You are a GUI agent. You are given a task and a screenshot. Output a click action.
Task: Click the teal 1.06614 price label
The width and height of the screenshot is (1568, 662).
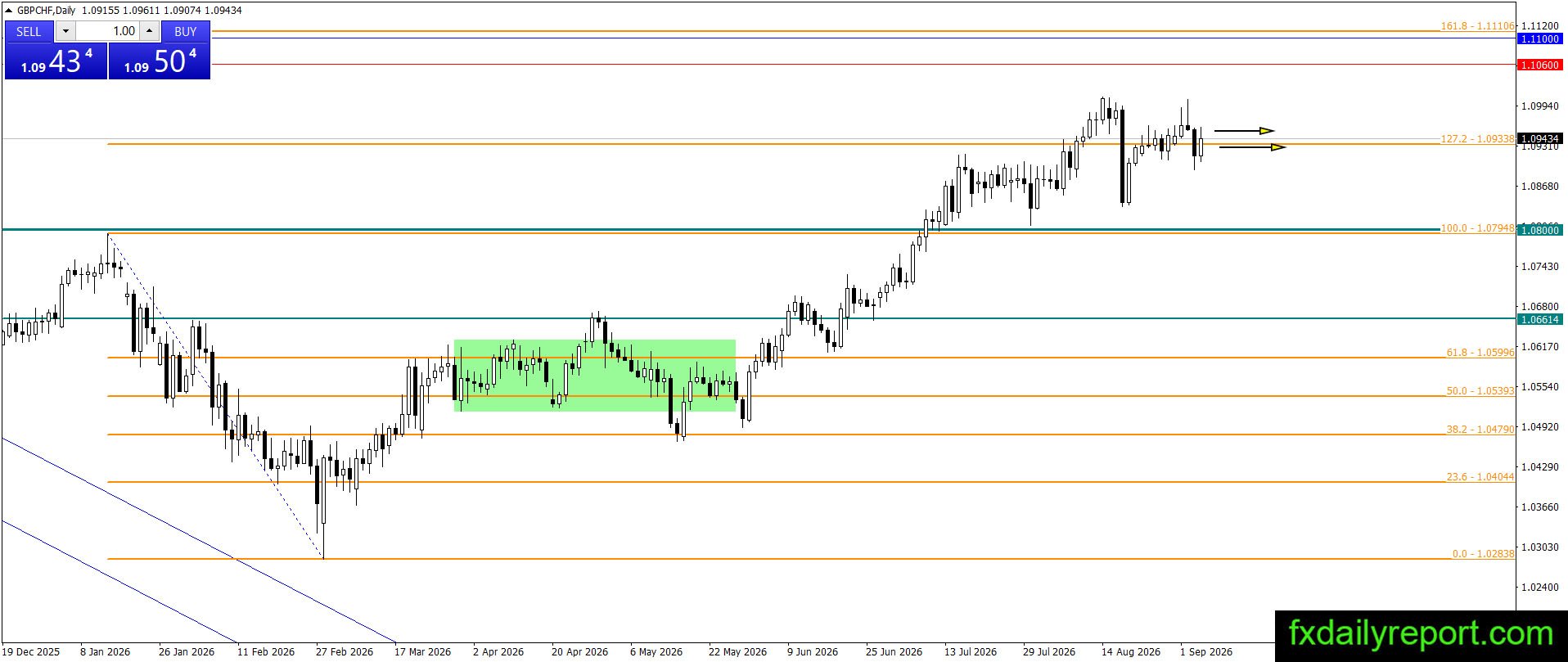point(1539,319)
